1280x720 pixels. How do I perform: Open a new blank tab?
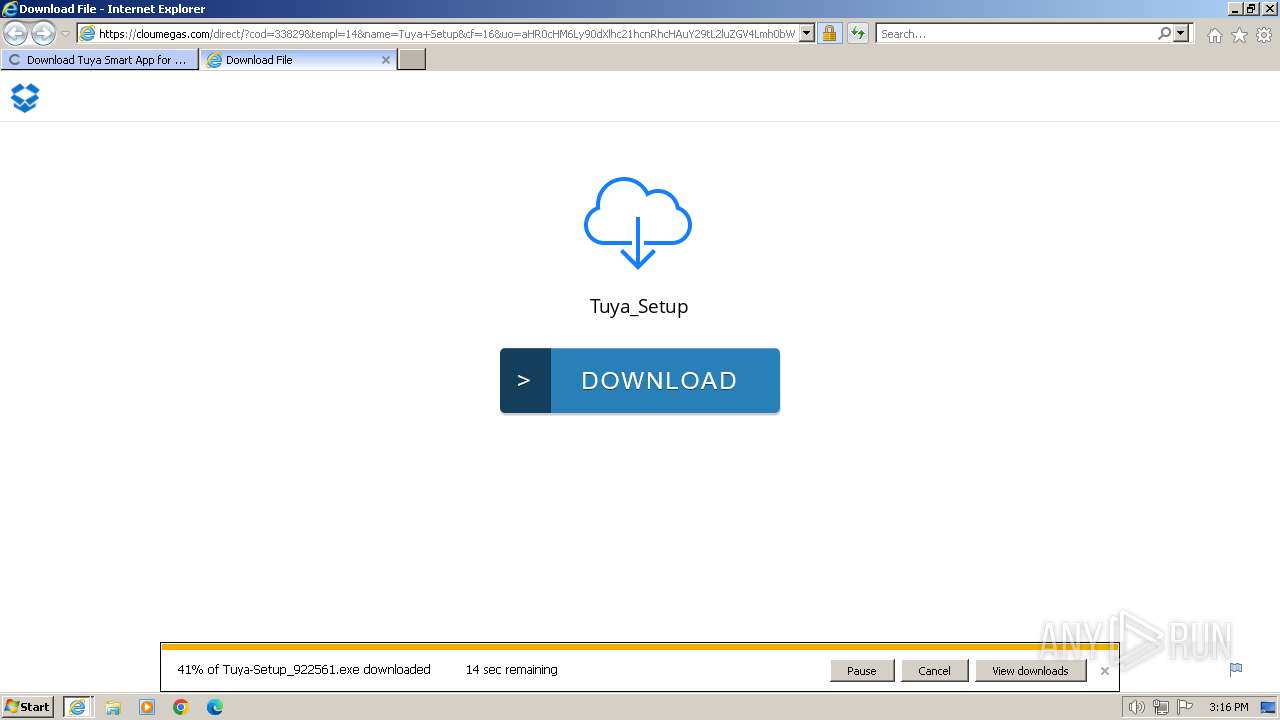point(412,60)
